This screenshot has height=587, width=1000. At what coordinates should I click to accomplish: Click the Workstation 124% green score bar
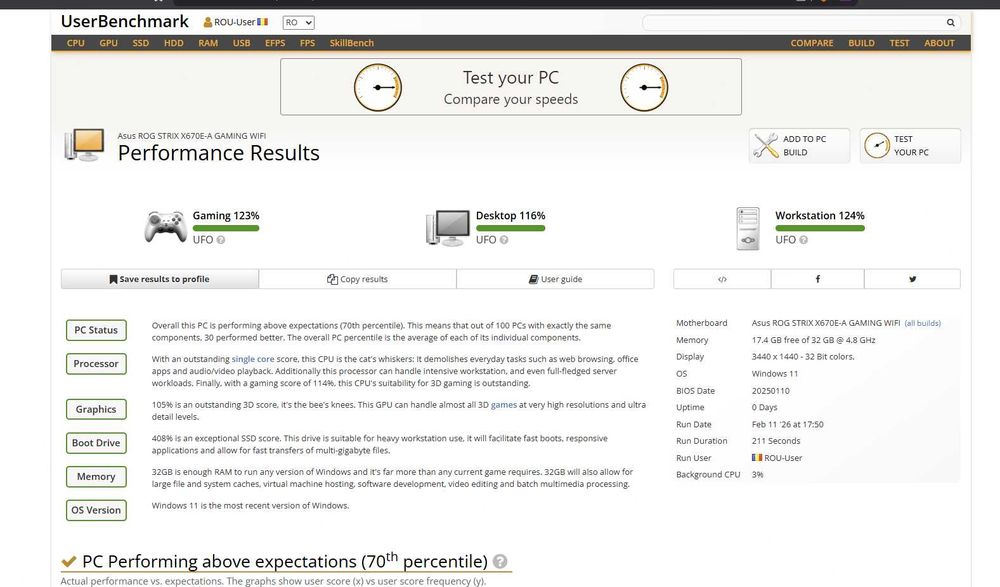[x=820, y=228]
